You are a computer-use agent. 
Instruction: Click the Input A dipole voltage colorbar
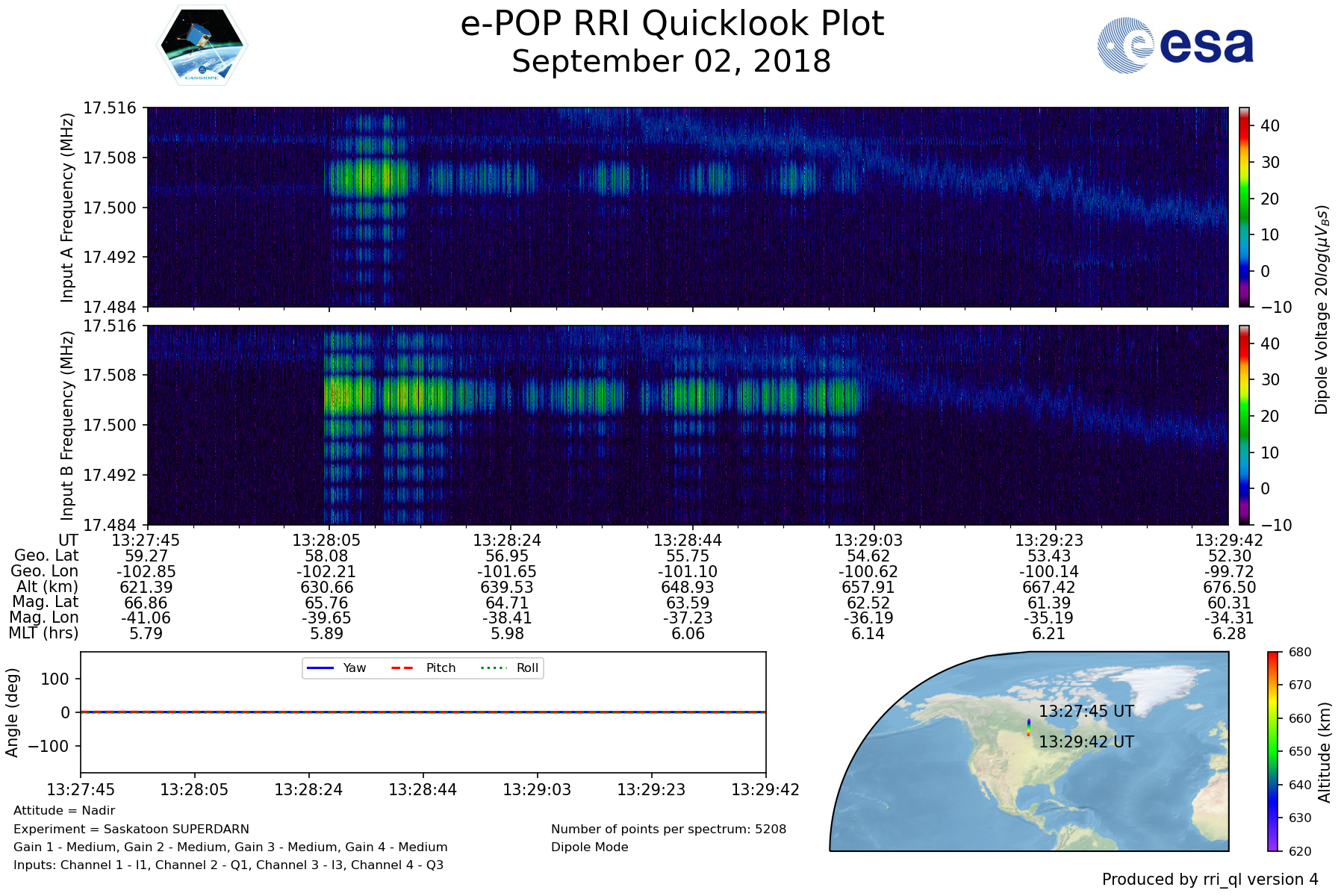[1244, 207]
